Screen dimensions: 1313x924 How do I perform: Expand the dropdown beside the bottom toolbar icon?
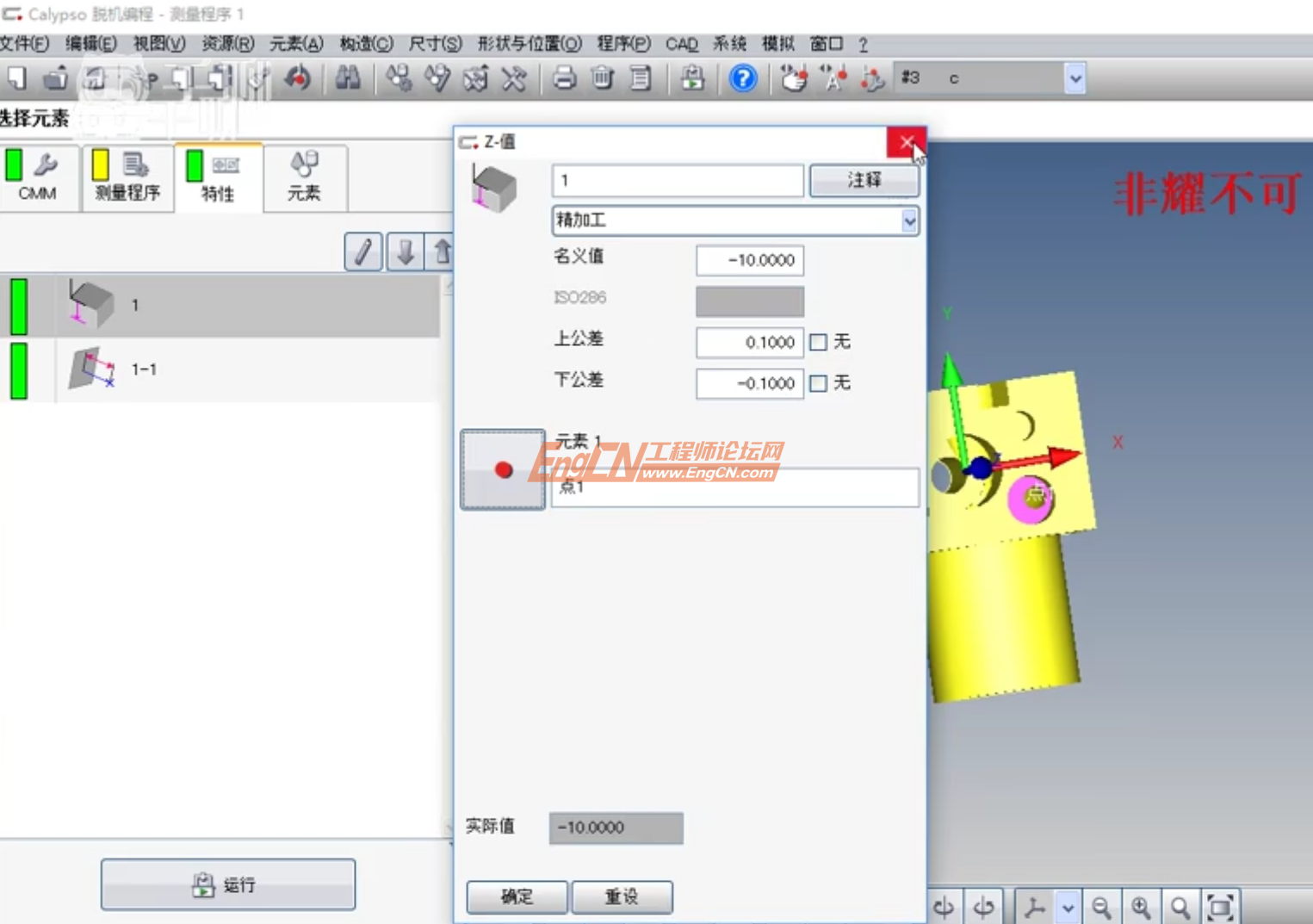click(1068, 905)
